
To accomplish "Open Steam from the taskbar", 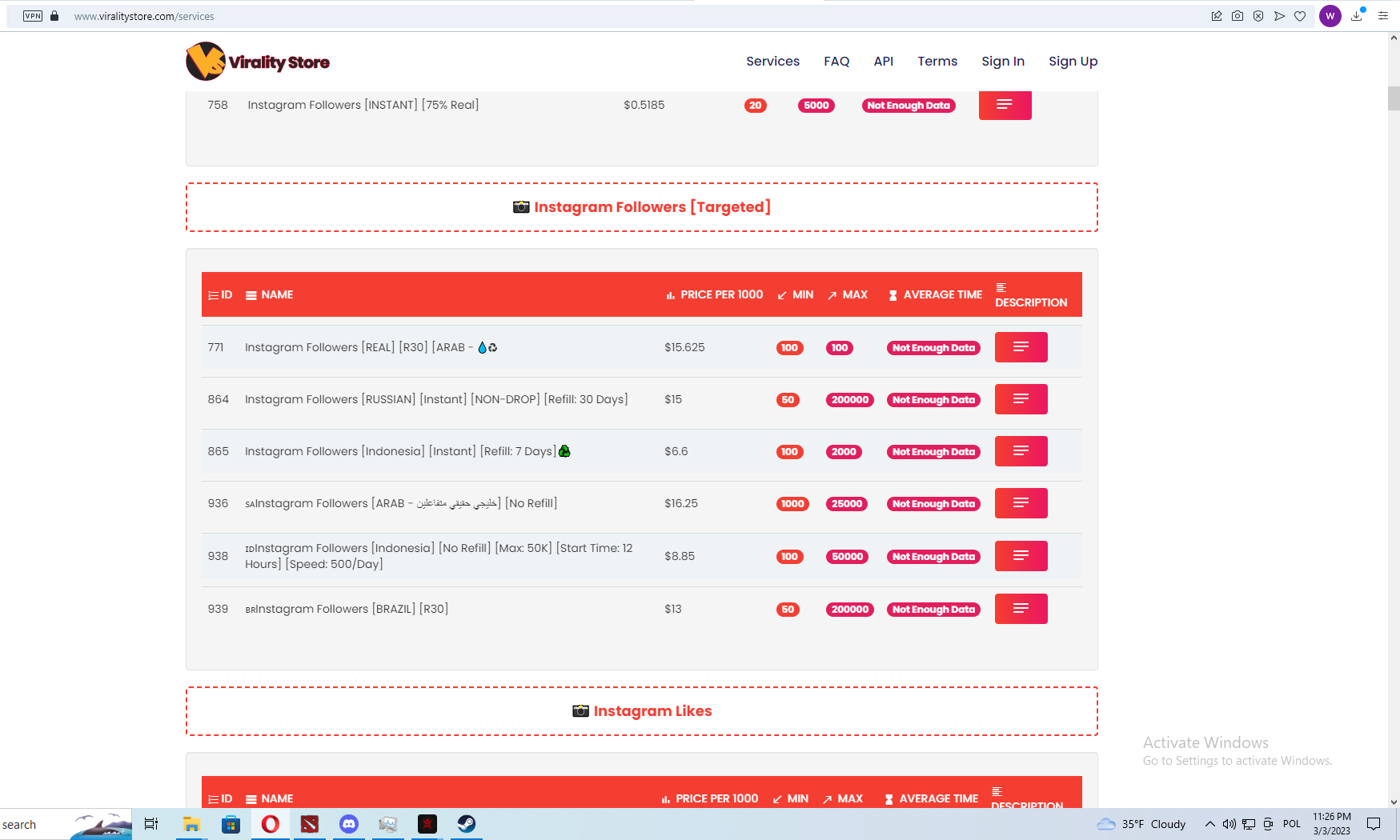I will (x=467, y=824).
